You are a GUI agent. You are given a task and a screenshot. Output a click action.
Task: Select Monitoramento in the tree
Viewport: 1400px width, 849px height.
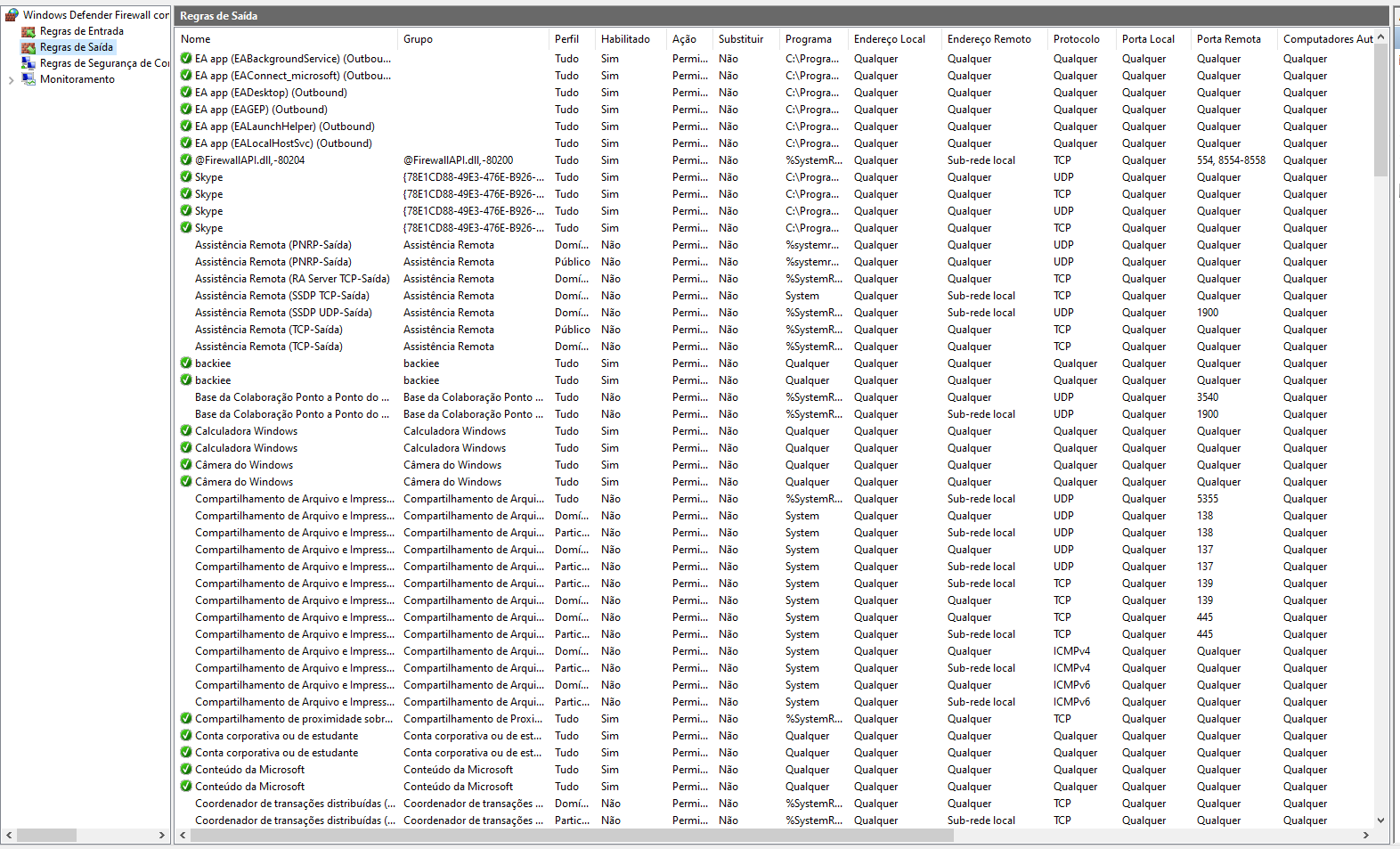77,79
